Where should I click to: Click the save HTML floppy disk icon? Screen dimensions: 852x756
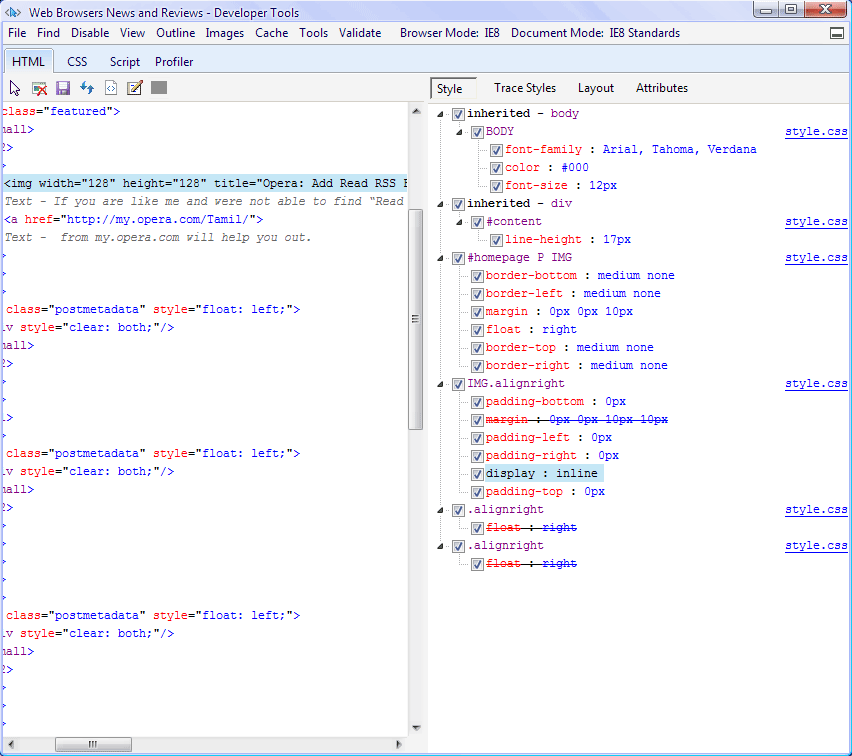tap(63, 88)
